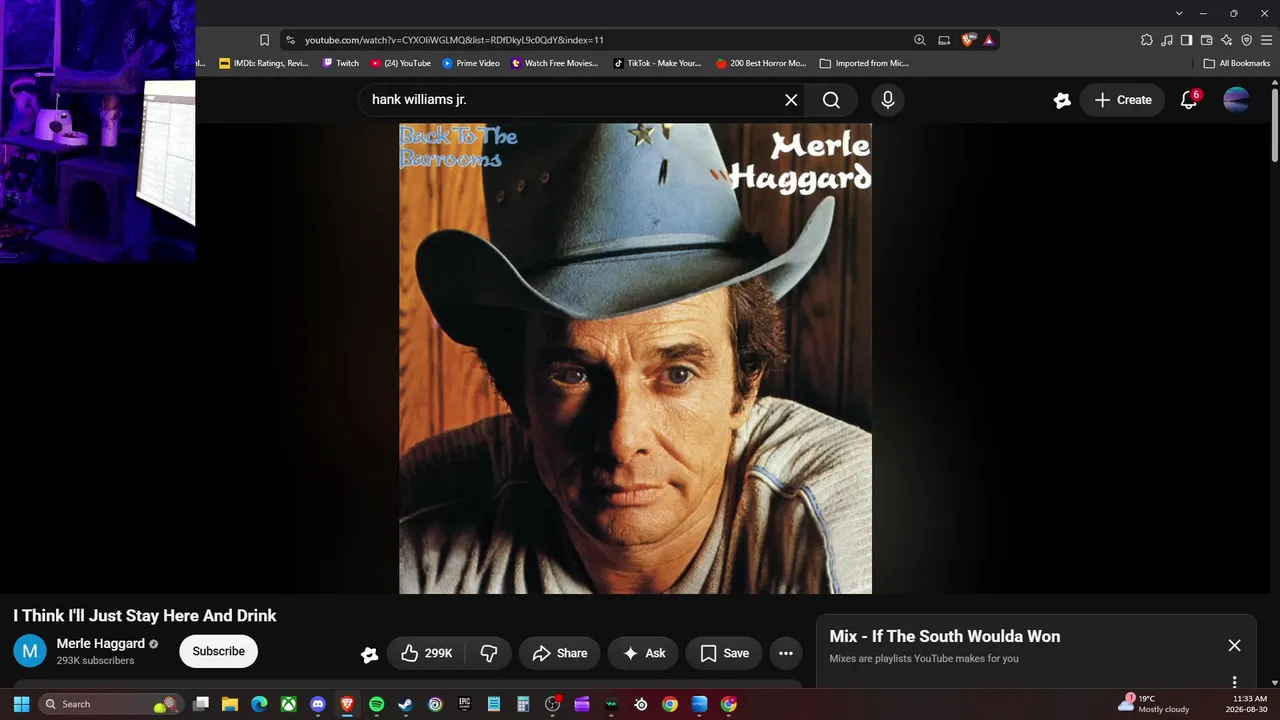Open the more actions menu for video

pos(786,653)
